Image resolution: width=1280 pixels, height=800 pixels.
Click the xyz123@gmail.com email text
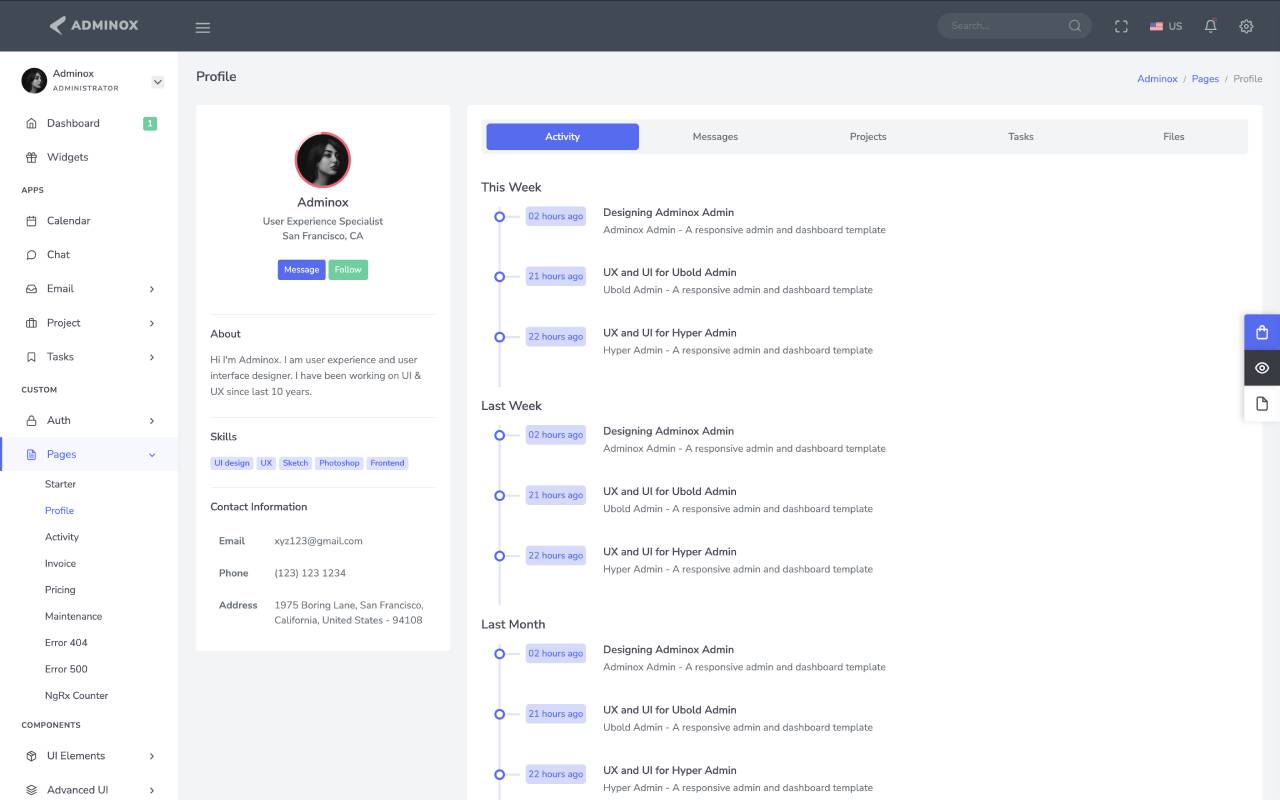pos(318,541)
